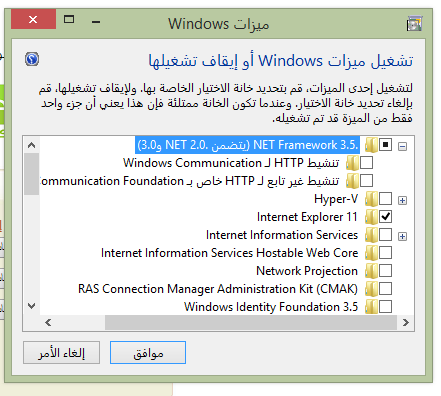Tick the Network Projection checkbox
The image size is (441, 396).
pos(385,271)
